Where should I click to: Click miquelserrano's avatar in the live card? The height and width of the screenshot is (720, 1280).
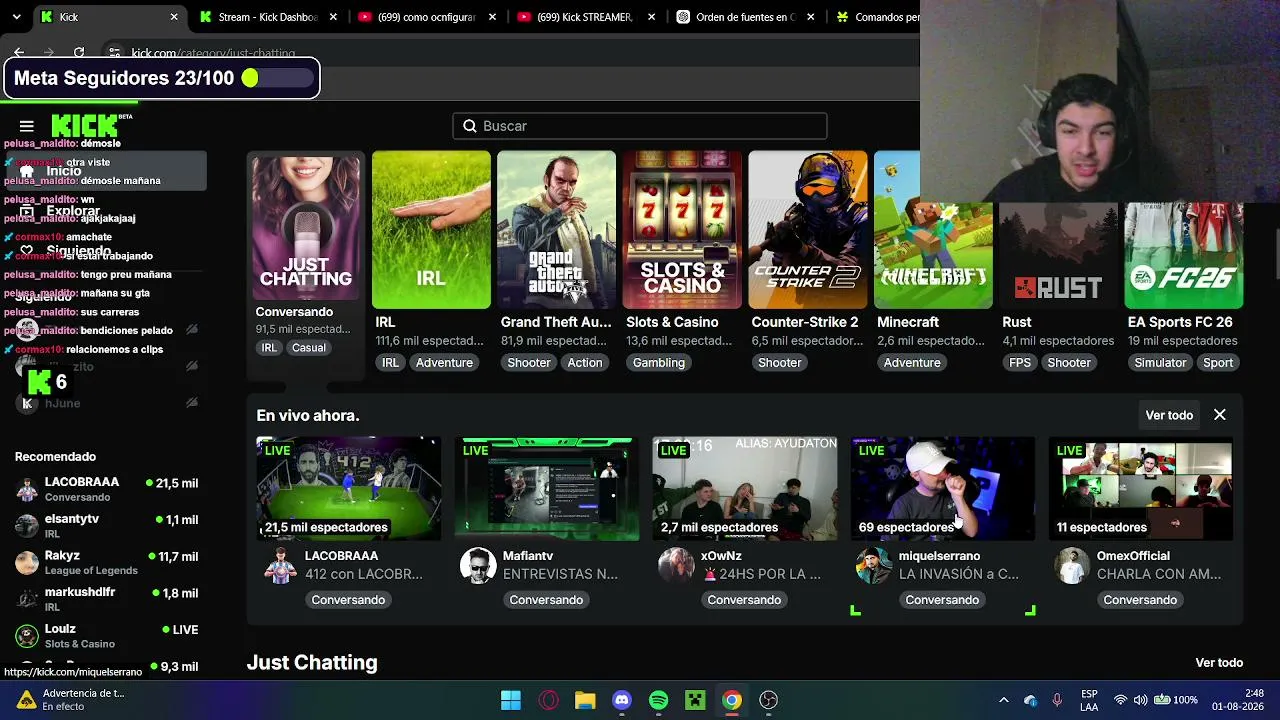pos(874,566)
